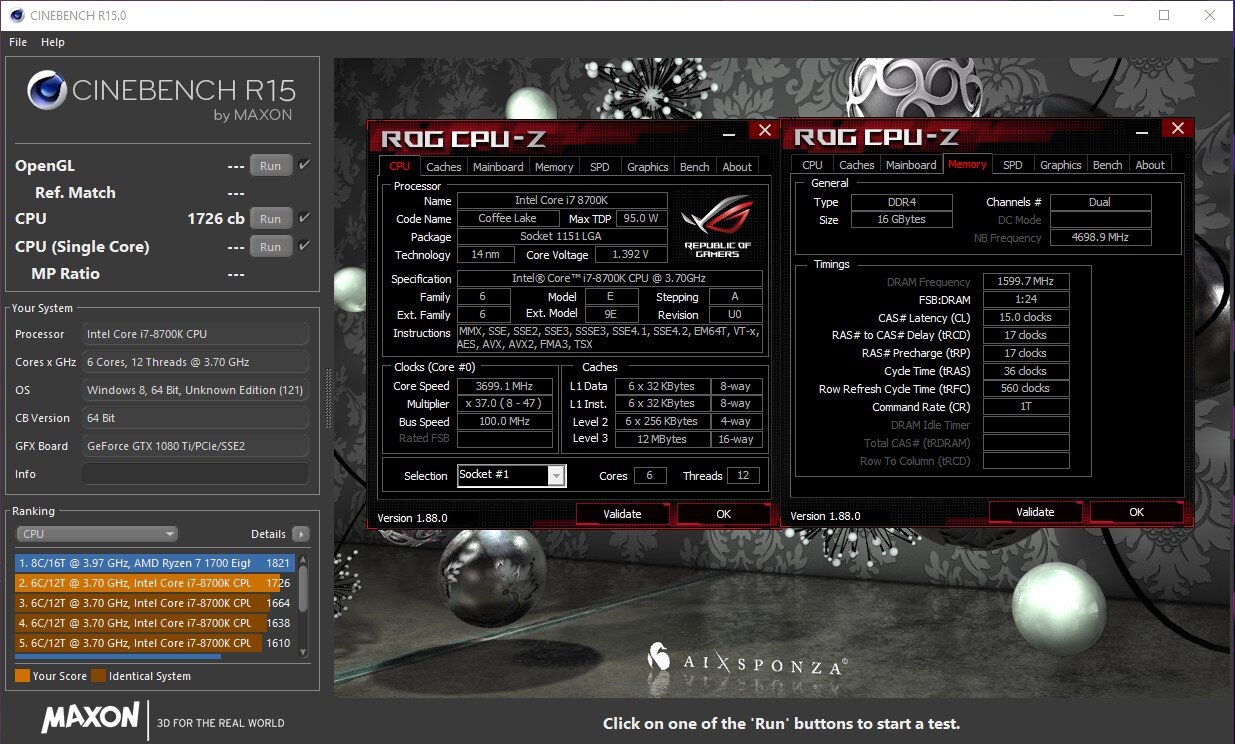Viewport: 1235px width, 744px height.
Task: Switch to CPU tab in right CPU-Z window
Action: 813,165
